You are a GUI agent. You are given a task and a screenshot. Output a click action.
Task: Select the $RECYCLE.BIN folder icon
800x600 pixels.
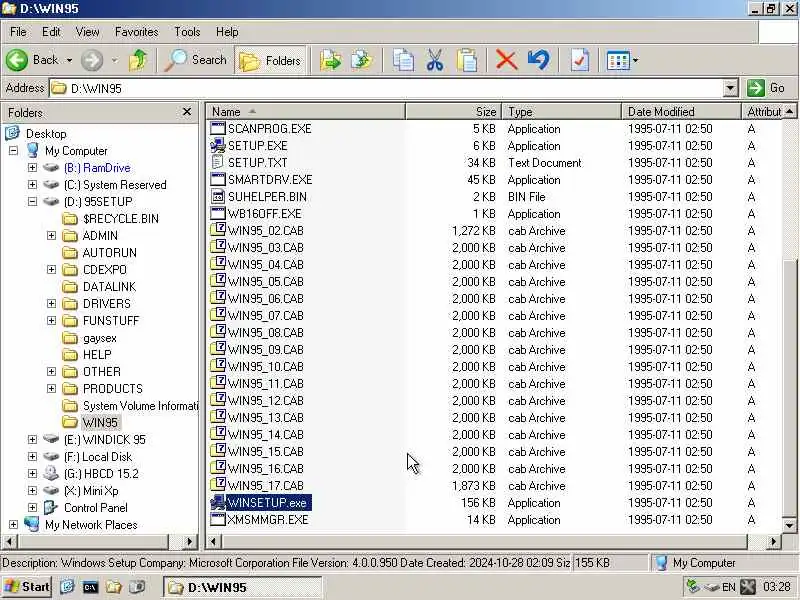click(69, 219)
